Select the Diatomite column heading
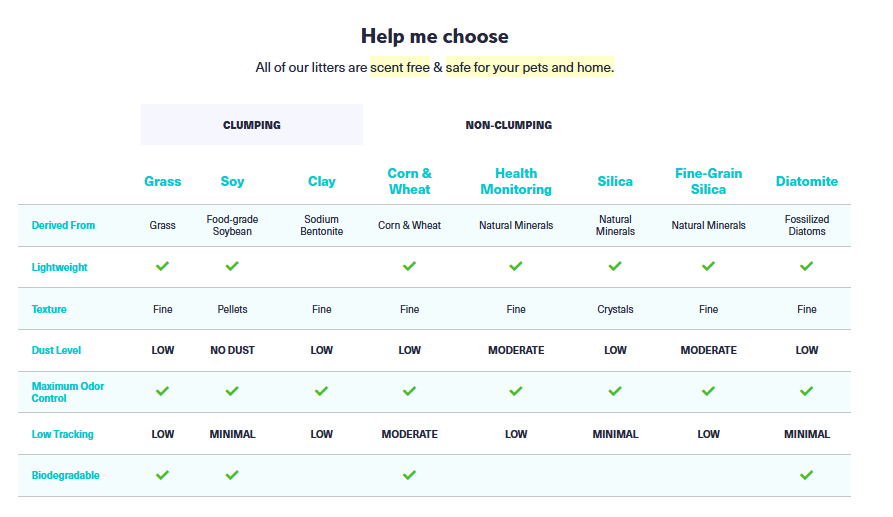 (x=806, y=181)
